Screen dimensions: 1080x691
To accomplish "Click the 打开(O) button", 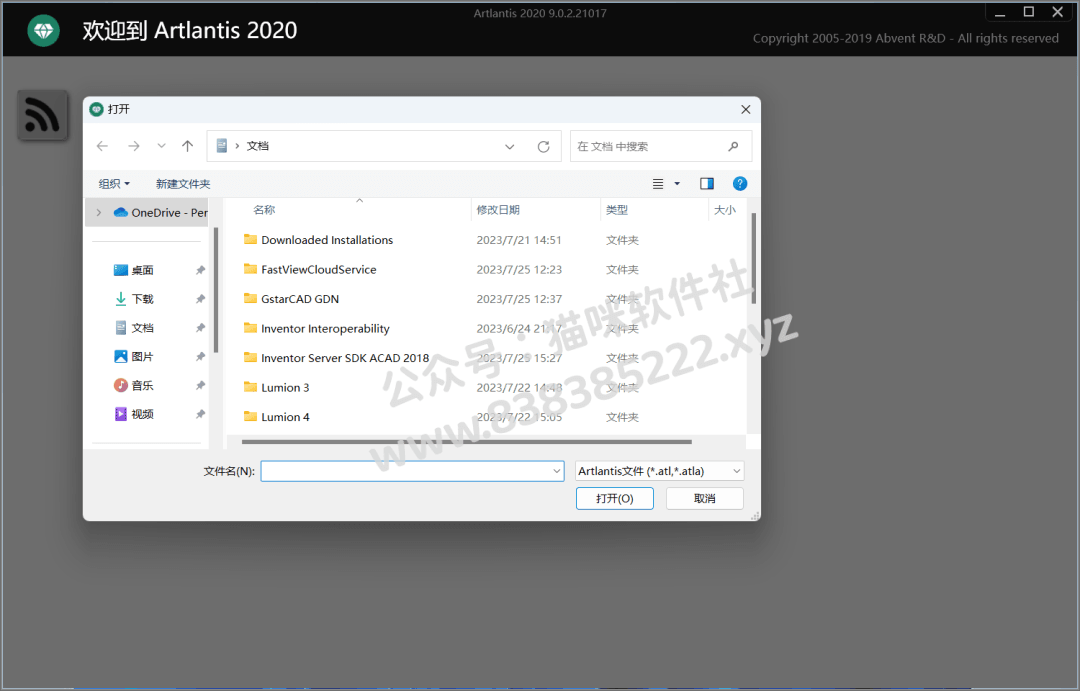I will [x=614, y=498].
